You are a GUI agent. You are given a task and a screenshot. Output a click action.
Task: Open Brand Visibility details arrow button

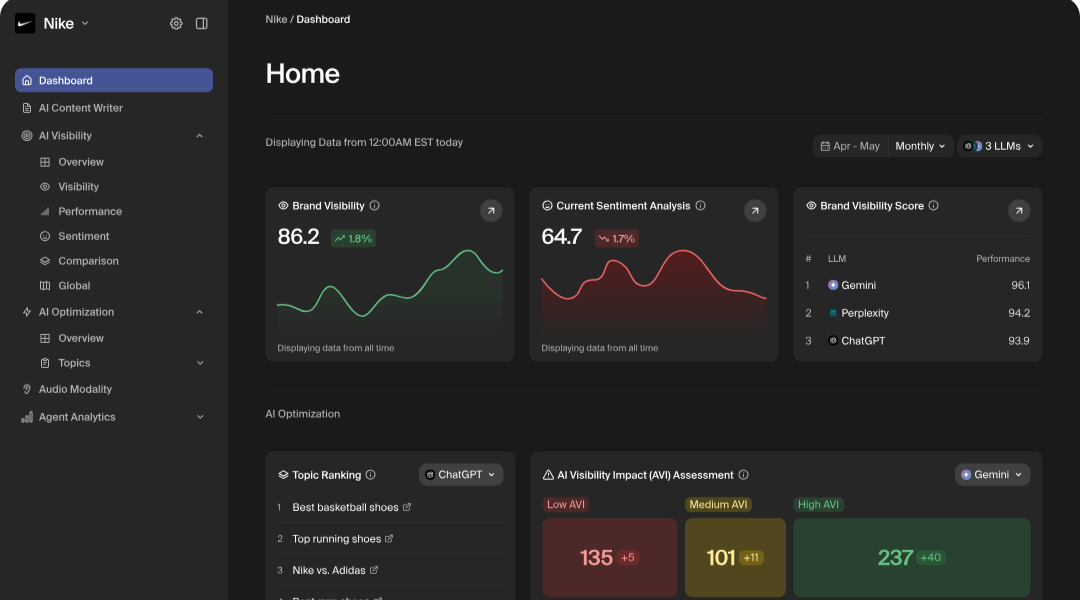(x=491, y=211)
